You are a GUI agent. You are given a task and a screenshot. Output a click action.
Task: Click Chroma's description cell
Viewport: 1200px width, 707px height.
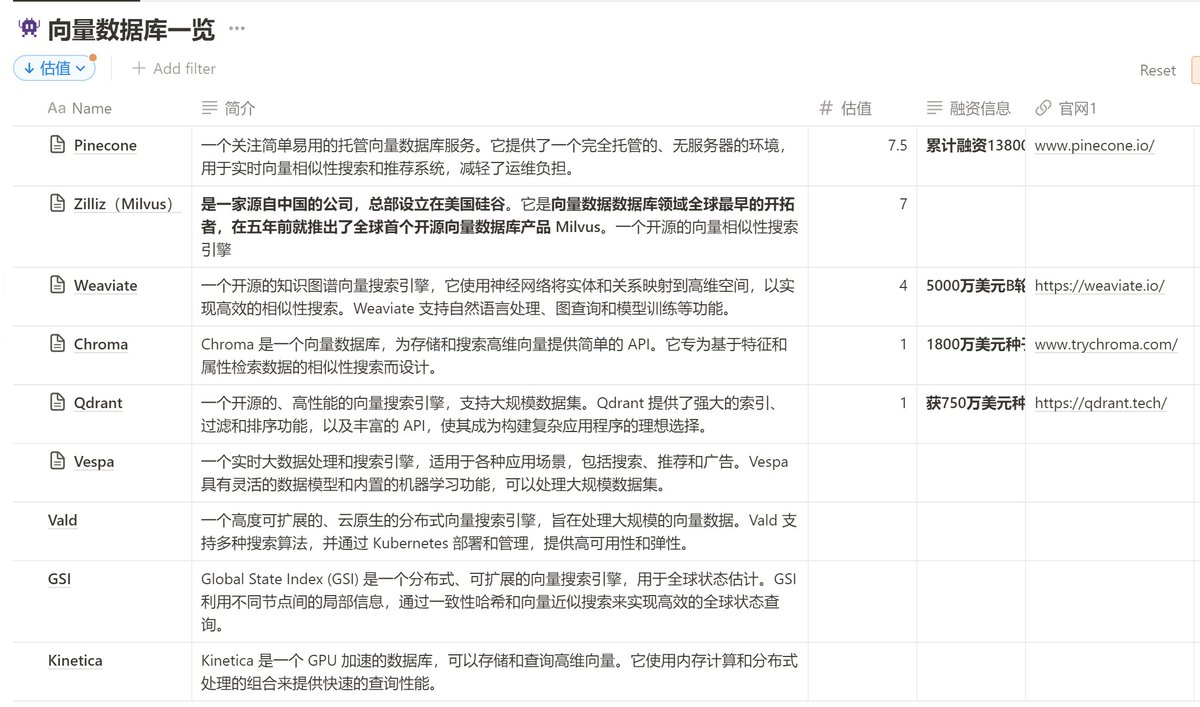click(500, 355)
